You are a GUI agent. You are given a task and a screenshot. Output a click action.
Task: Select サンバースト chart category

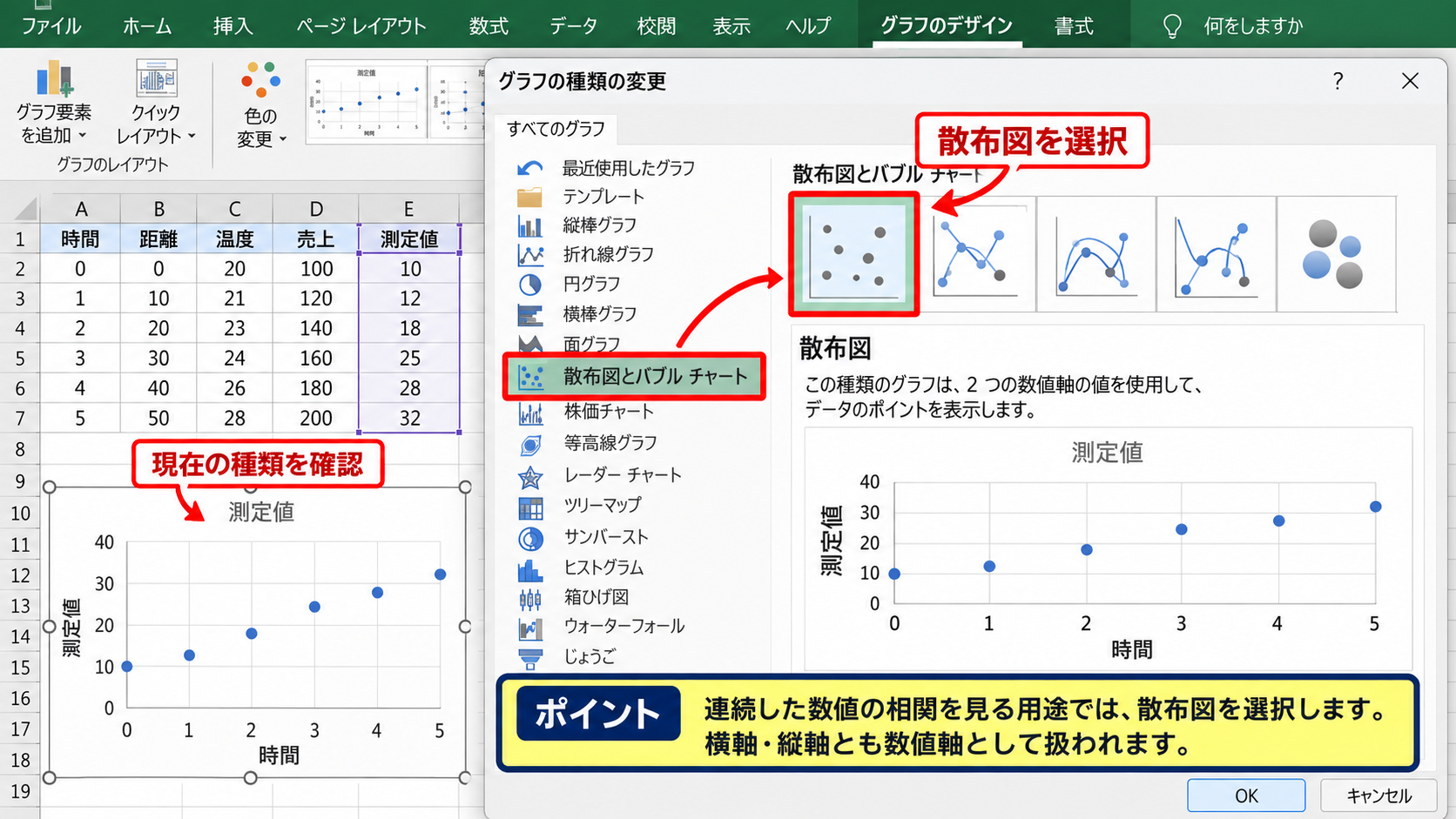tap(583, 537)
